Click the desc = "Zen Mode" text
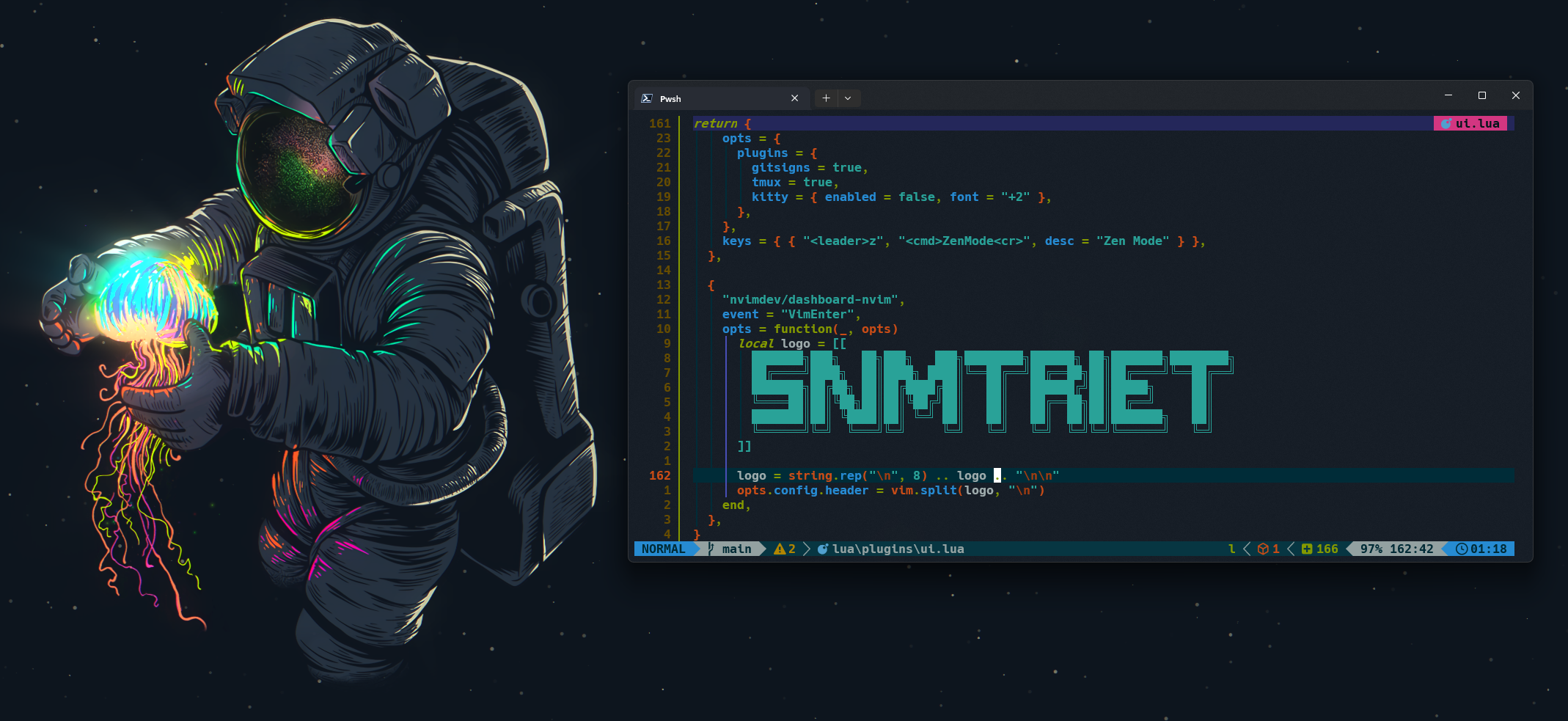Screen dimensions: 1568x721 pyautogui.click(x=1107, y=241)
